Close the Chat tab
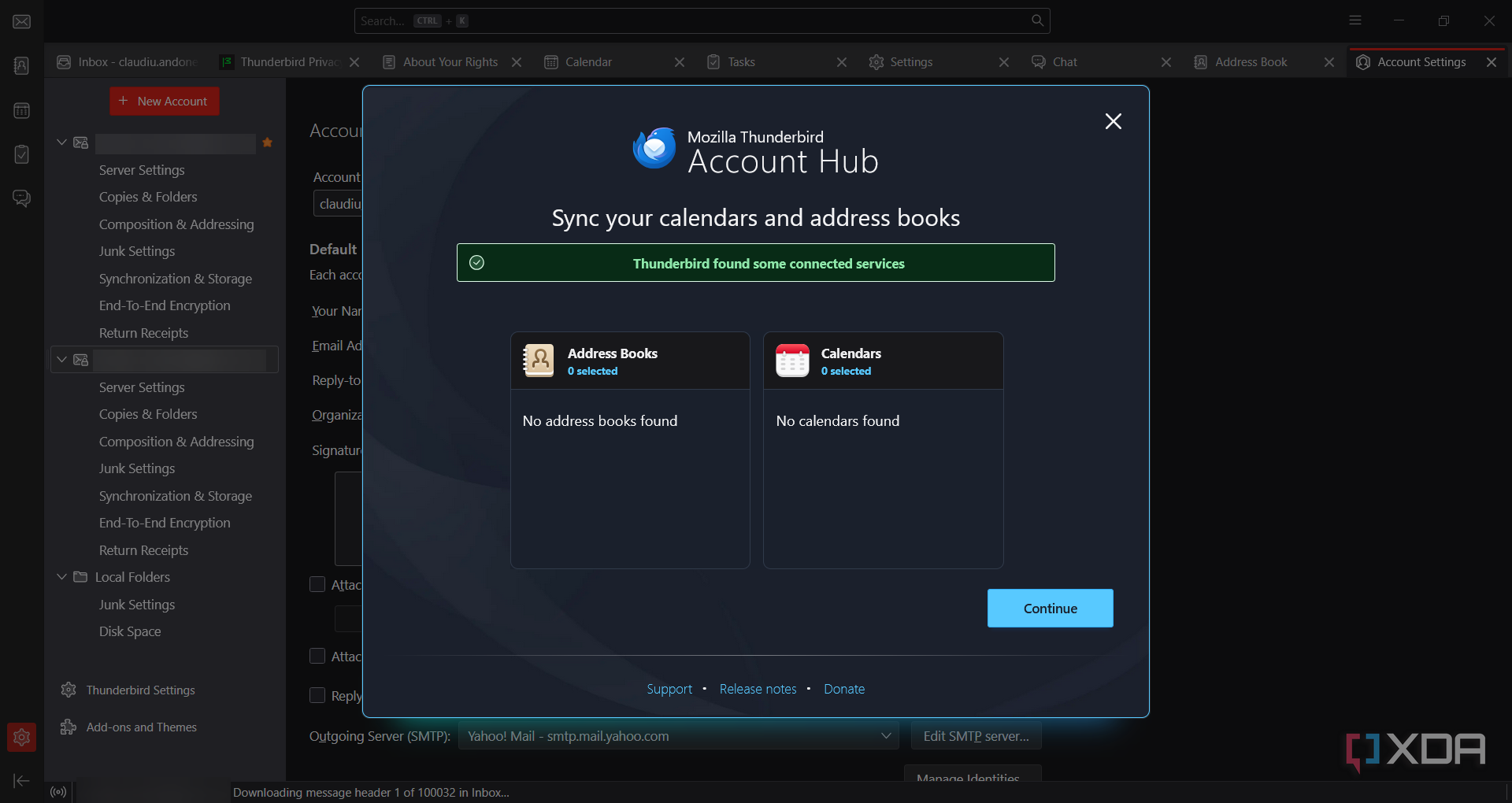The image size is (1512, 803). pos(1166,62)
